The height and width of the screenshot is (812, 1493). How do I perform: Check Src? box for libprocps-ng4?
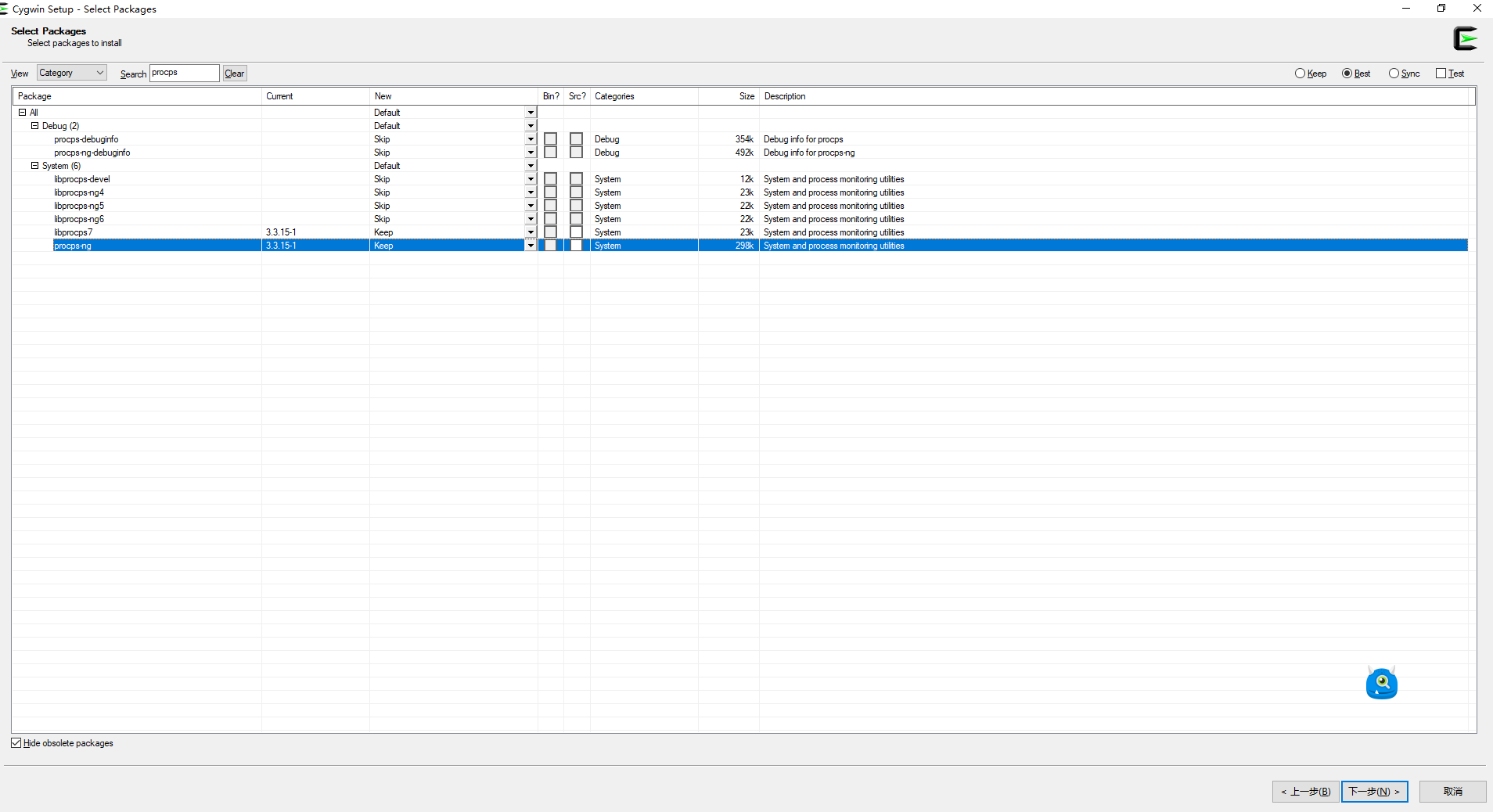pyautogui.click(x=577, y=192)
